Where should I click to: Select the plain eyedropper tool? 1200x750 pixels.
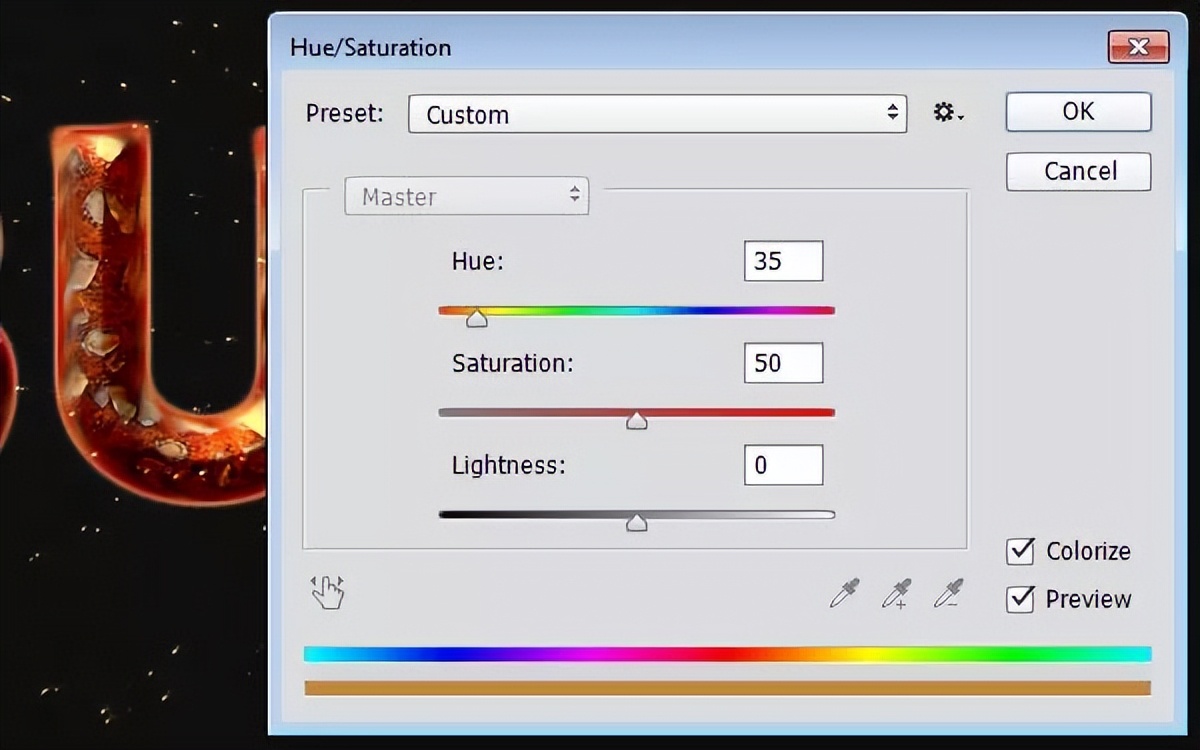pos(844,593)
